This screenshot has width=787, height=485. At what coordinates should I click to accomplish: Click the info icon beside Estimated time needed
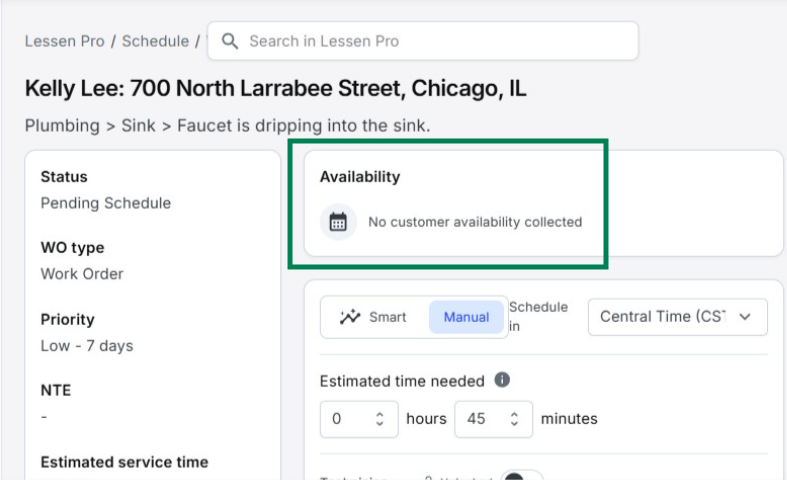pyautogui.click(x=502, y=380)
